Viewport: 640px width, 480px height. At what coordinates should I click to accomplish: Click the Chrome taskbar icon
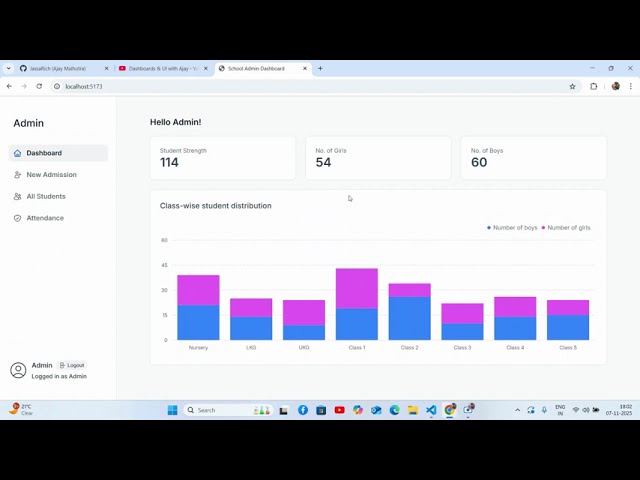pyautogui.click(x=450, y=409)
